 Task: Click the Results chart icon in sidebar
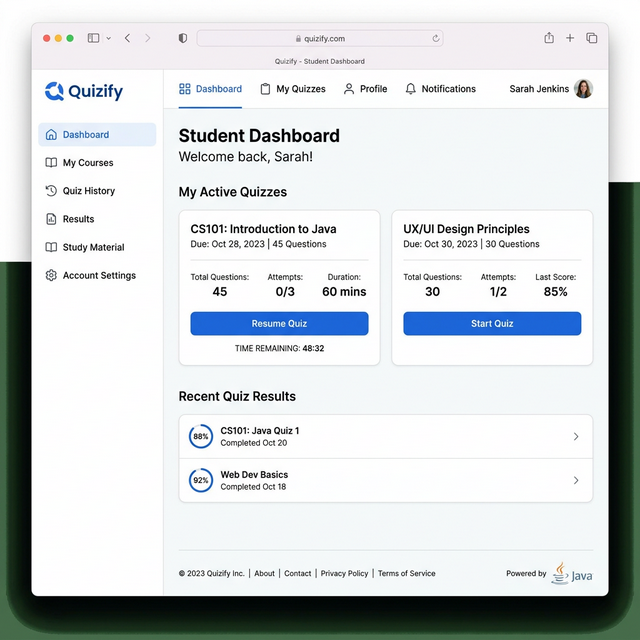point(52,219)
